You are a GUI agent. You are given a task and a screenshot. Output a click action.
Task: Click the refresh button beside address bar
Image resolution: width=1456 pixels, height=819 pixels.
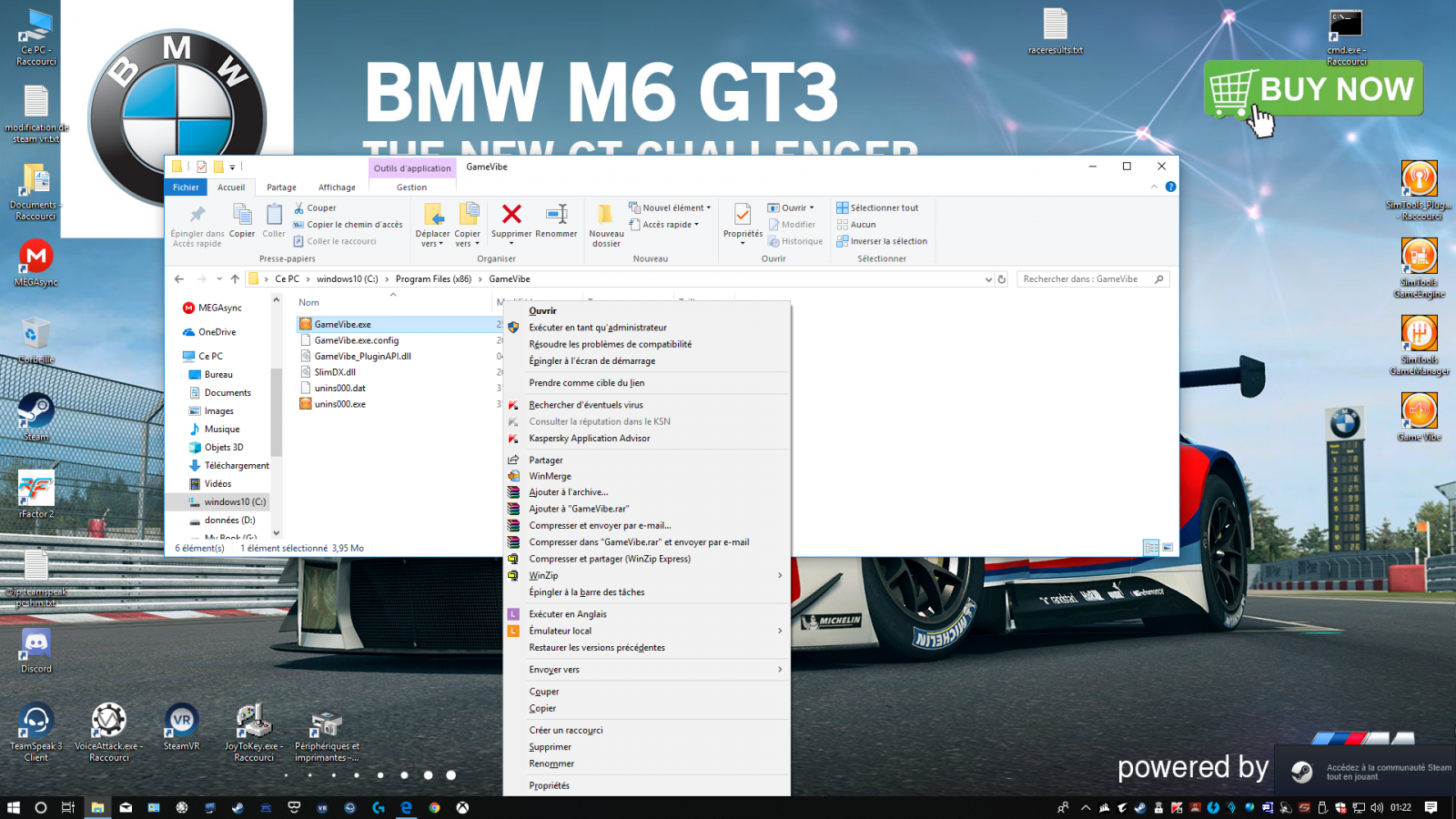tap(1002, 279)
